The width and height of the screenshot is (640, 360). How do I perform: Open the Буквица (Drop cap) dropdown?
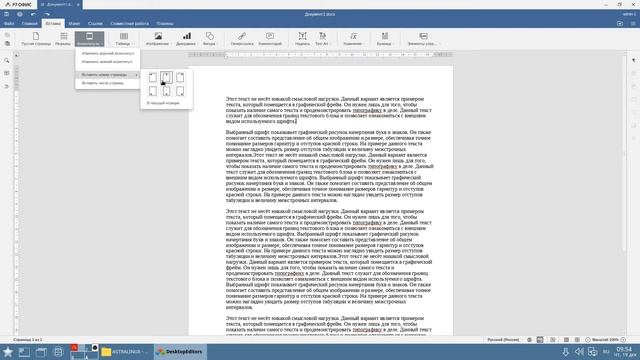click(x=384, y=39)
